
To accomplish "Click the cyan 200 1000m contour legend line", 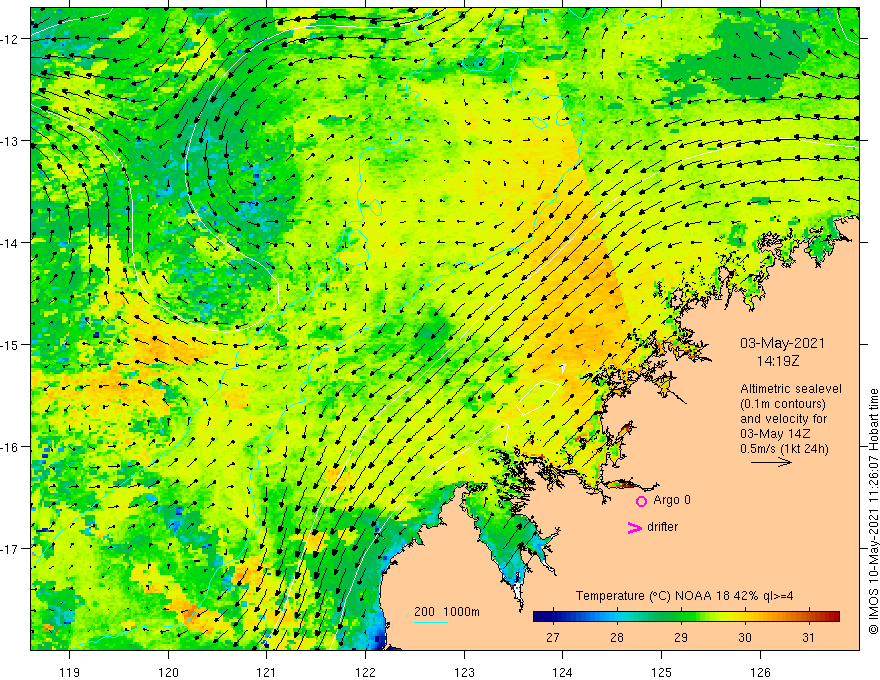I will pos(430,622).
